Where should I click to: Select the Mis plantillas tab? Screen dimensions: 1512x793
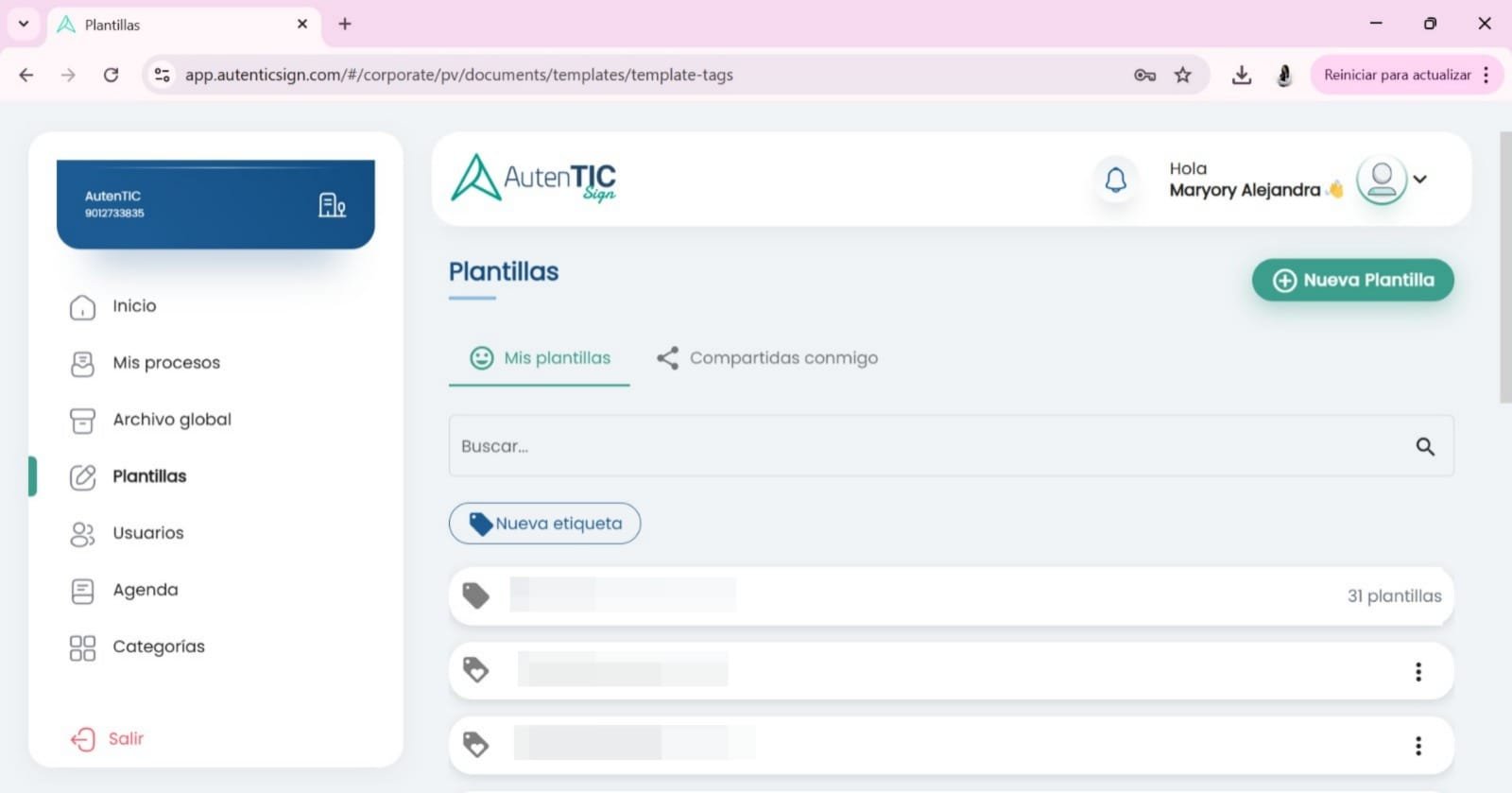tap(540, 358)
